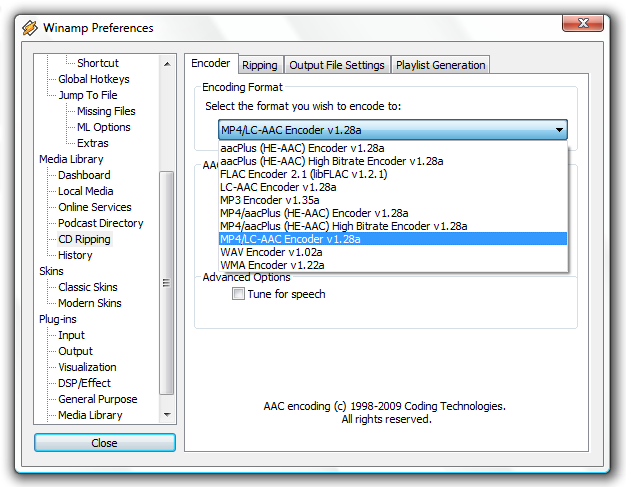Open Global Hotkeys preferences
Screen dimensions: 626x487
tap(94, 79)
